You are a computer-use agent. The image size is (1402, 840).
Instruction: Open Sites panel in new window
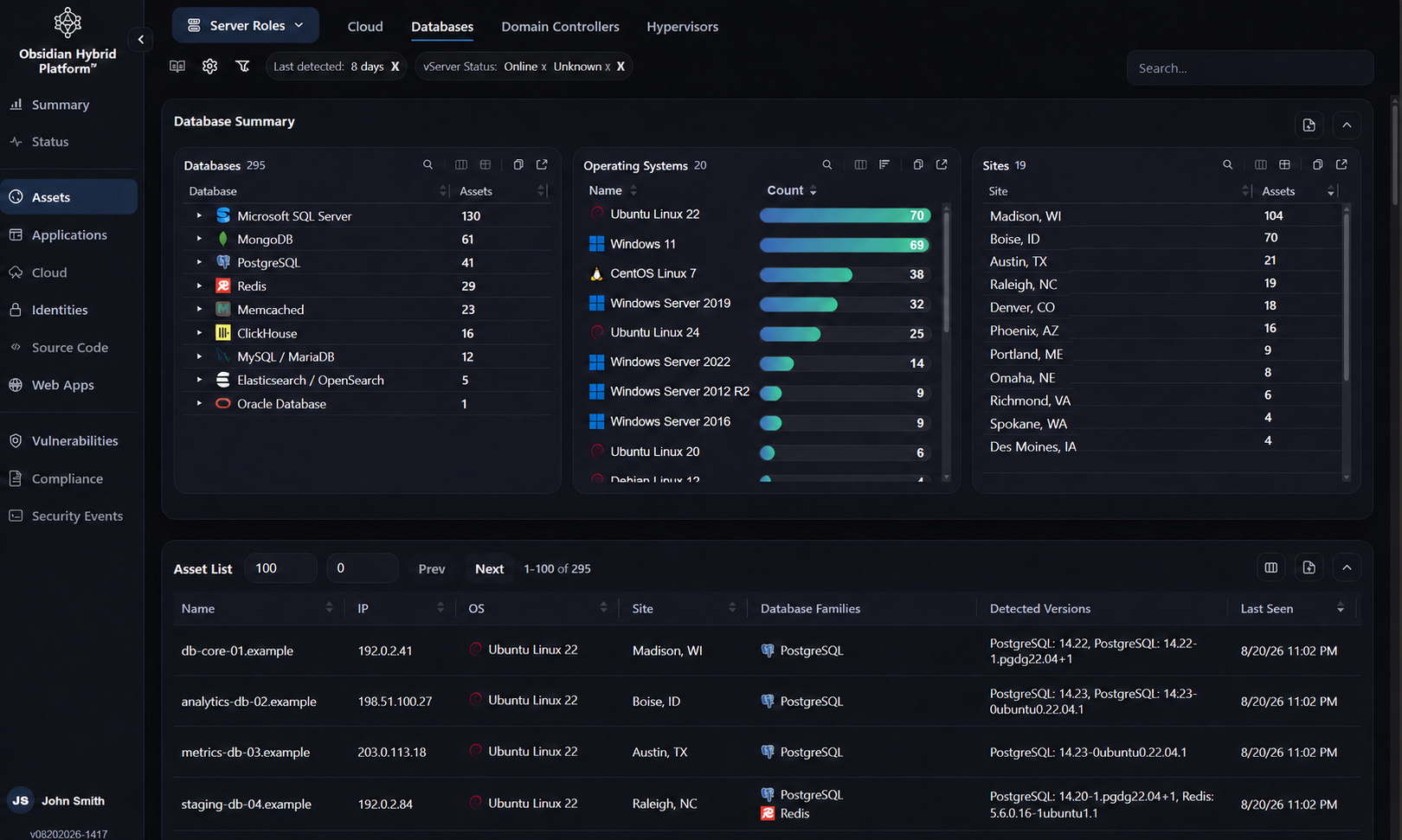[1341, 164]
